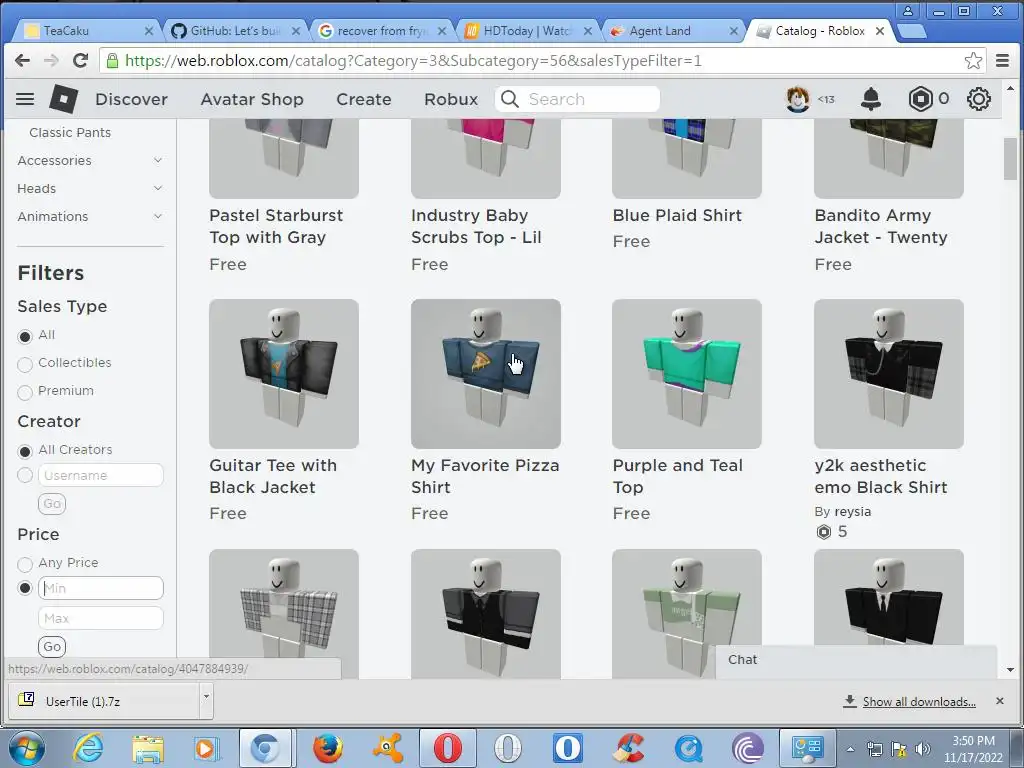The width and height of the screenshot is (1024, 768).
Task: Open the Roblox hamburger navigation menu
Action: click(25, 99)
